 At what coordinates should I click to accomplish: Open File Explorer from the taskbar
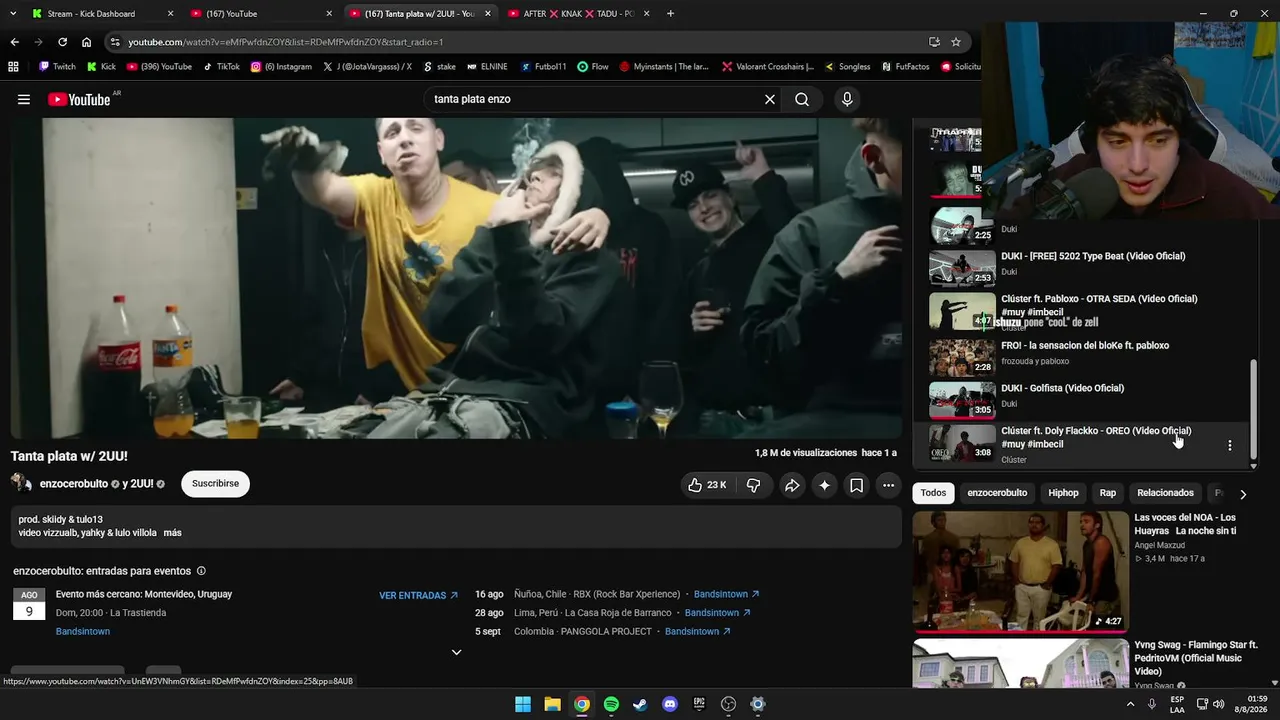click(x=552, y=704)
